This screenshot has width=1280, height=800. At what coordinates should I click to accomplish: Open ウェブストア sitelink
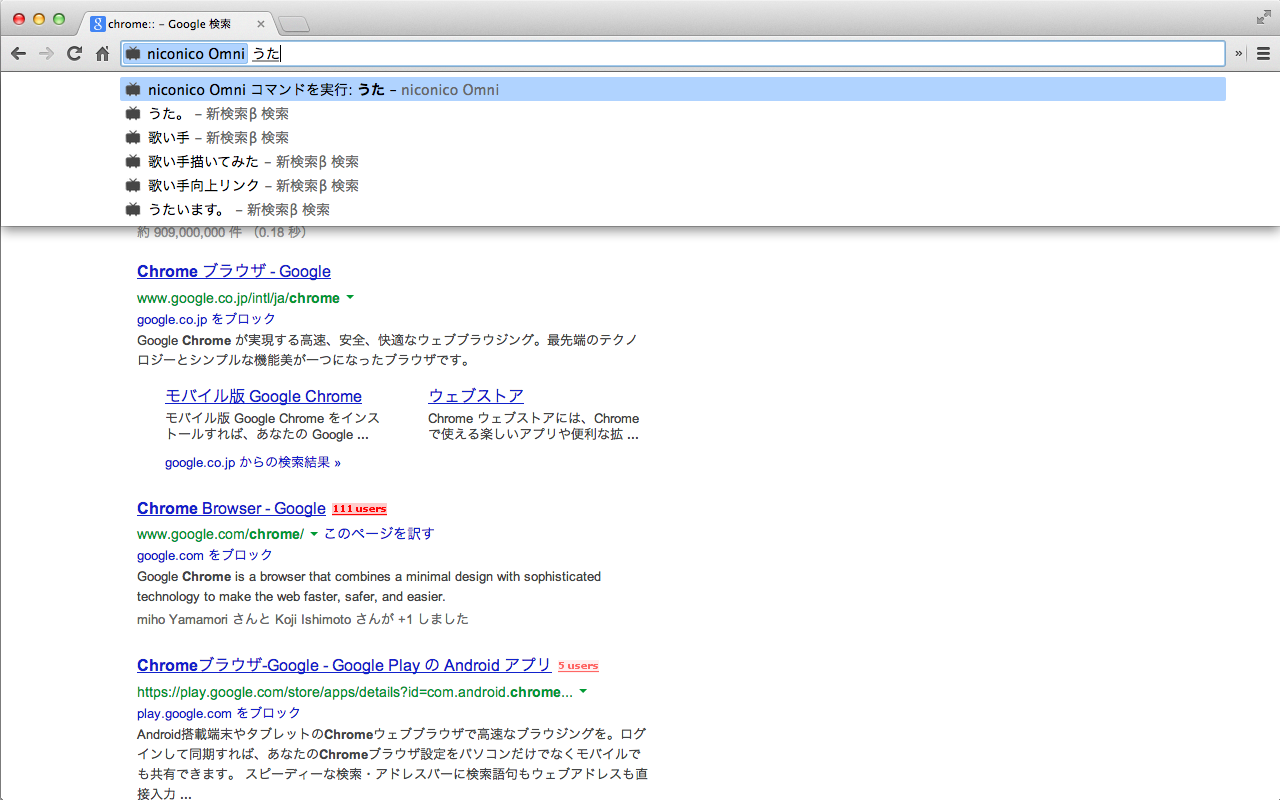pos(476,396)
